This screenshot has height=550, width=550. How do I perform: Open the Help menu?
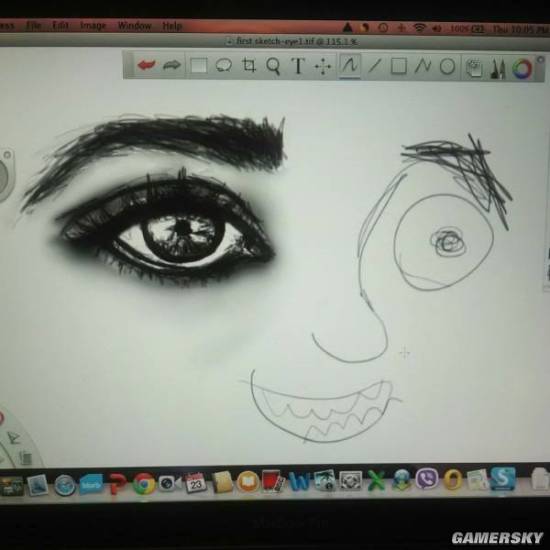point(172,26)
